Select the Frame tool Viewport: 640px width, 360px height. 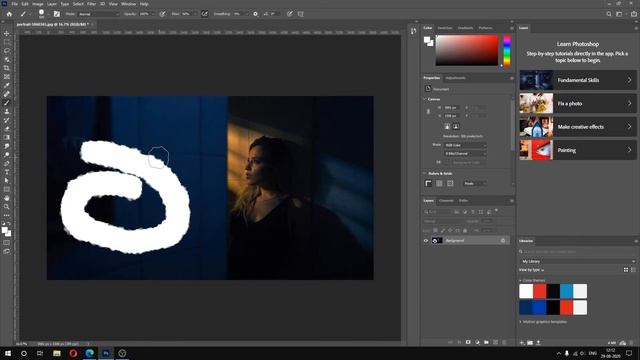tap(7, 77)
